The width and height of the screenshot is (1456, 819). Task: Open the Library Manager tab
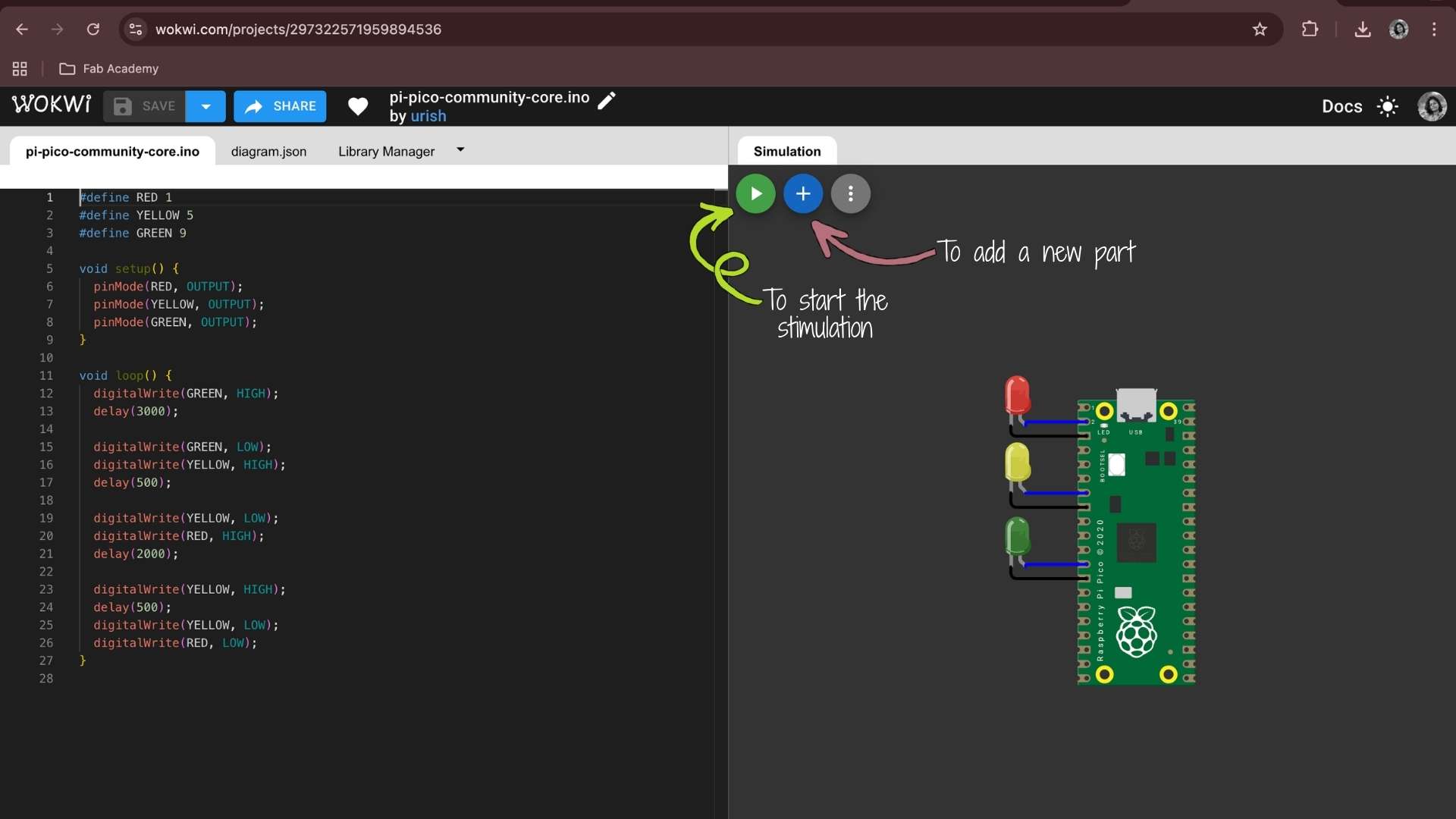coord(386,152)
